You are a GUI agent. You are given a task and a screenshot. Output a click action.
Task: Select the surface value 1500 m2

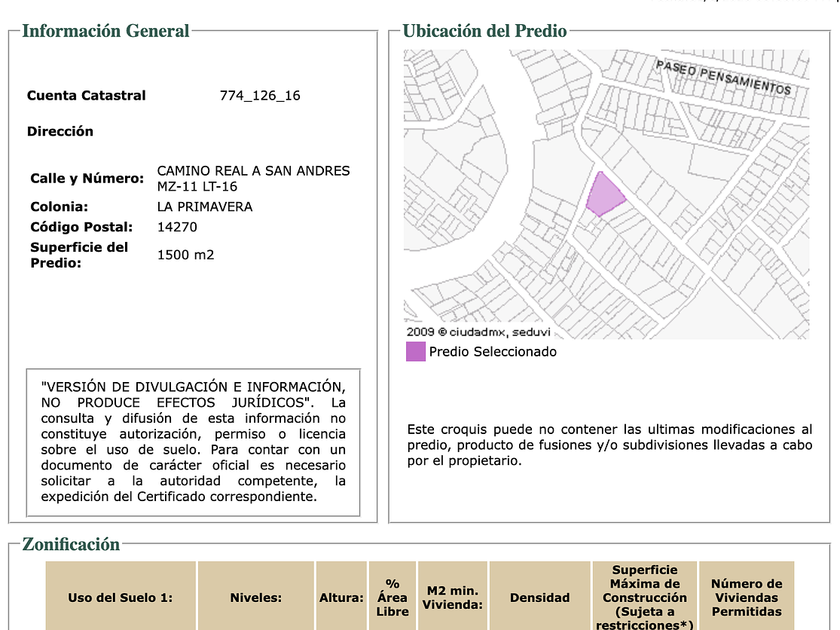[x=185, y=255]
